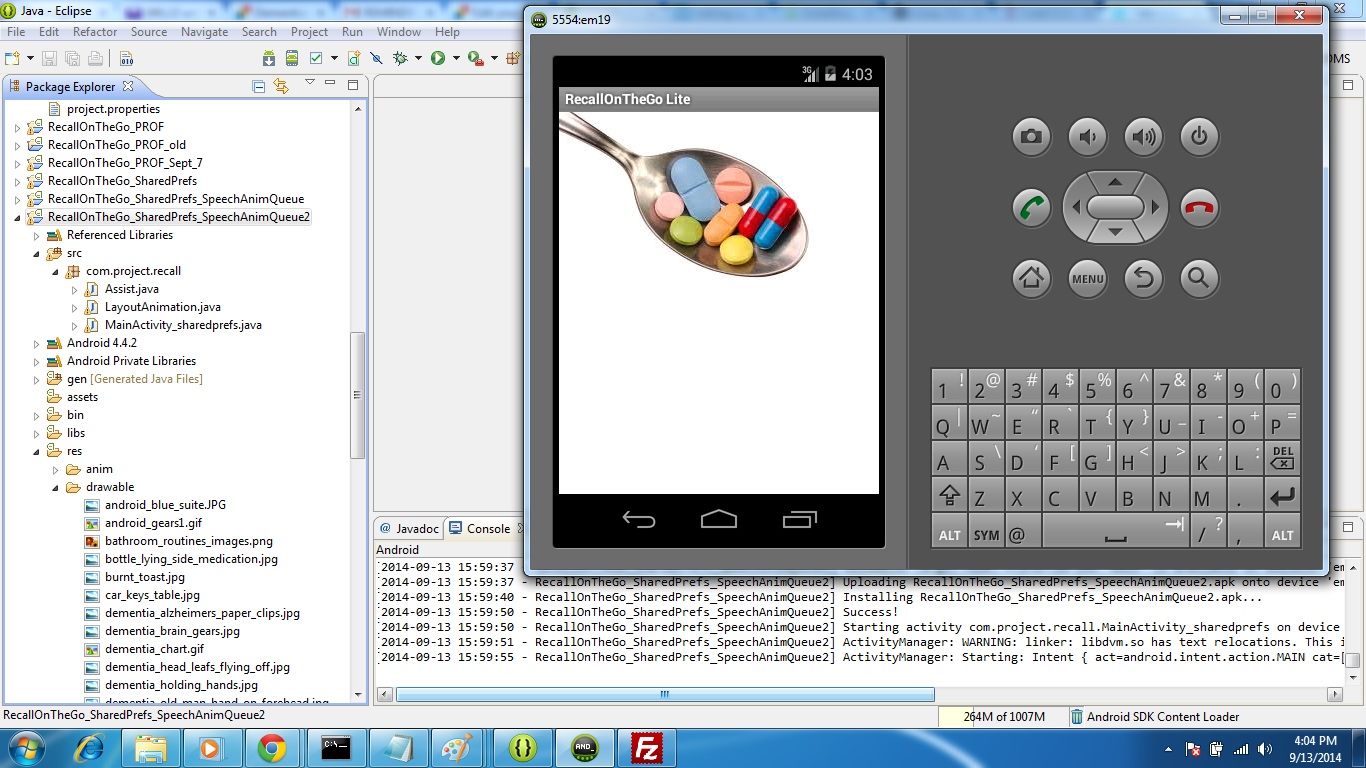Click the binary 010 toolbar icon

click(126, 58)
